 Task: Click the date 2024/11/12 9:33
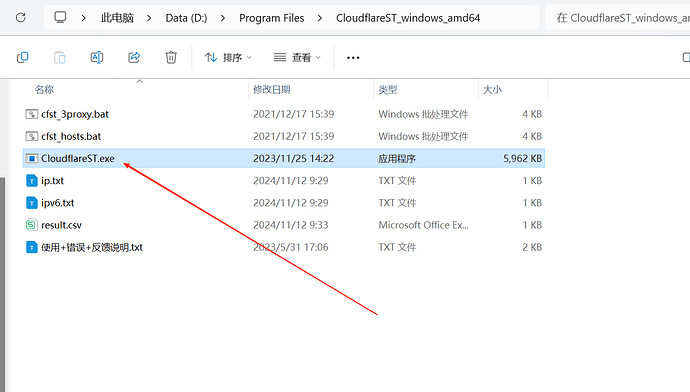point(290,225)
